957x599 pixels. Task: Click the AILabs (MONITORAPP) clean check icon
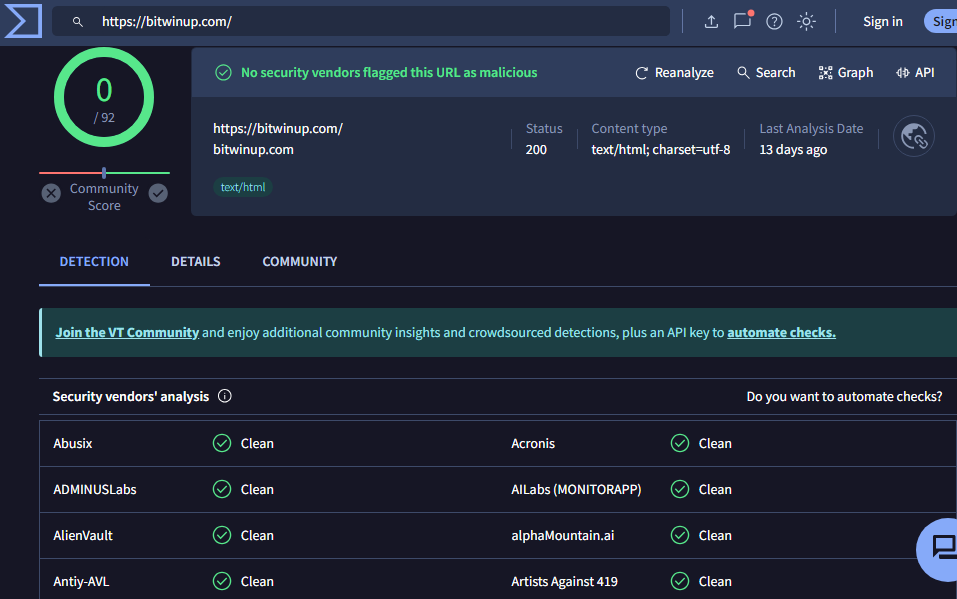[x=680, y=489]
